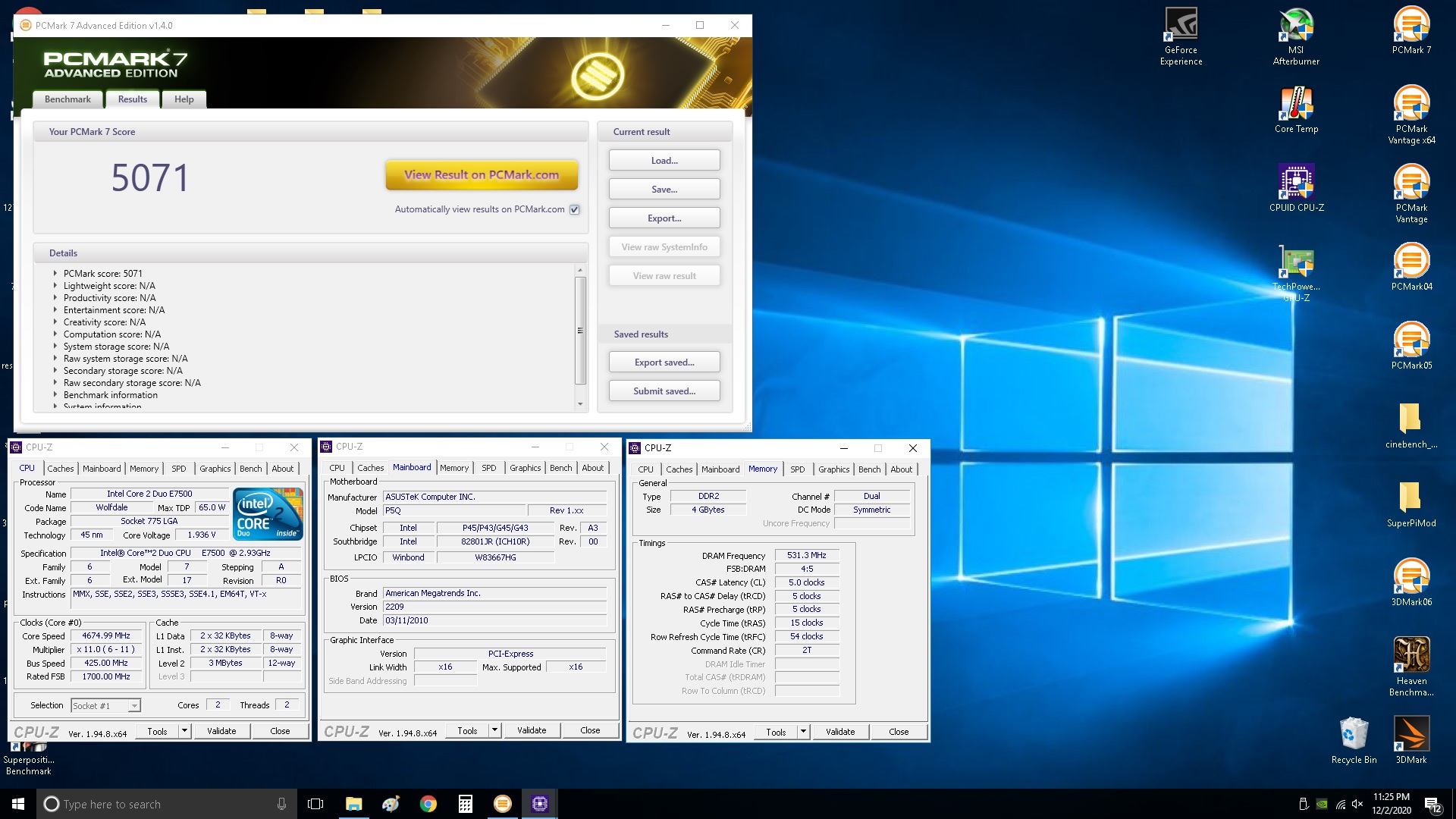Select About tab in right CPU-Z window
Viewport: 1456px width, 819px height.
point(902,469)
